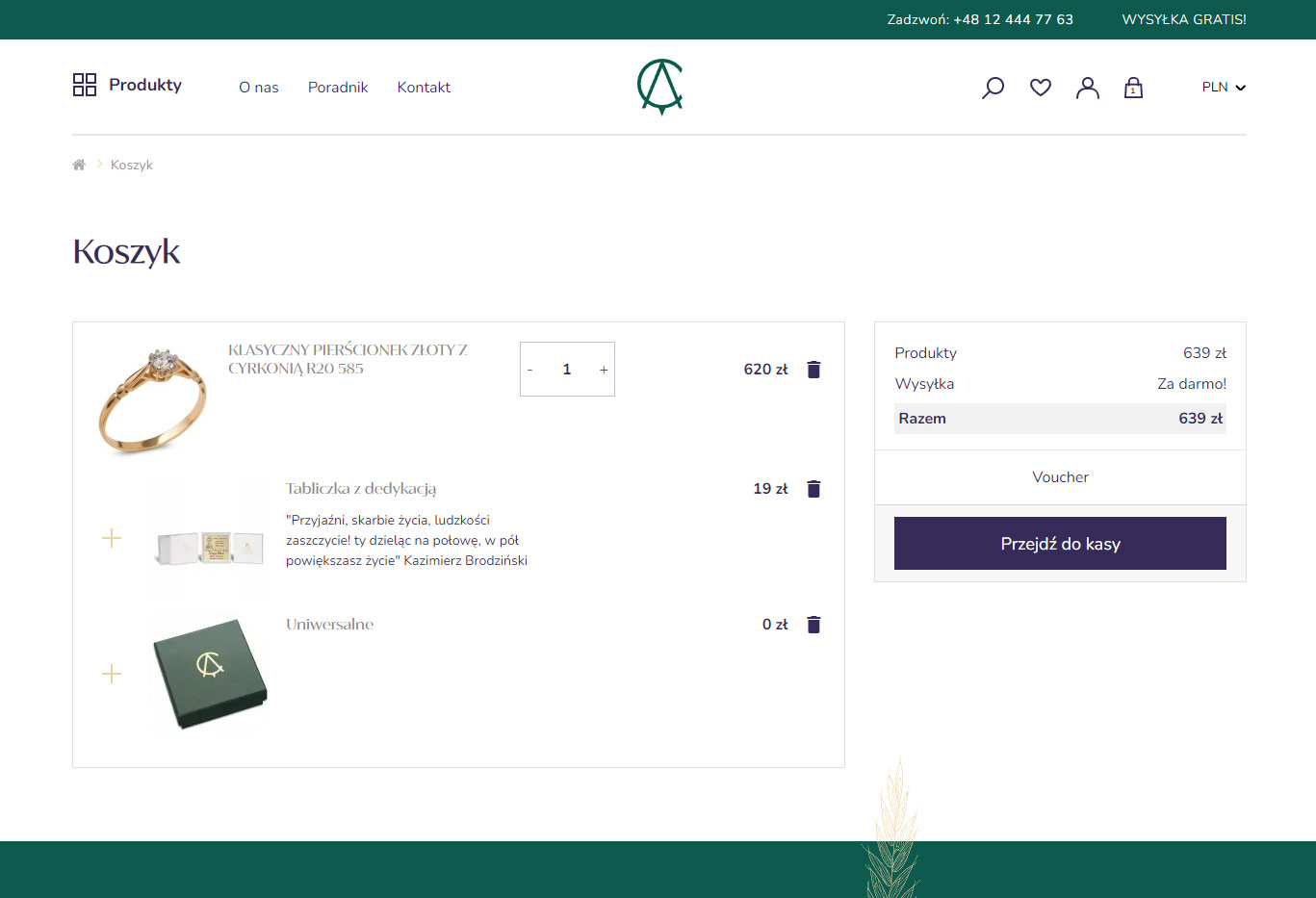Click the home breadcrumb icon
Image resolution: width=1316 pixels, height=898 pixels.
click(79, 166)
